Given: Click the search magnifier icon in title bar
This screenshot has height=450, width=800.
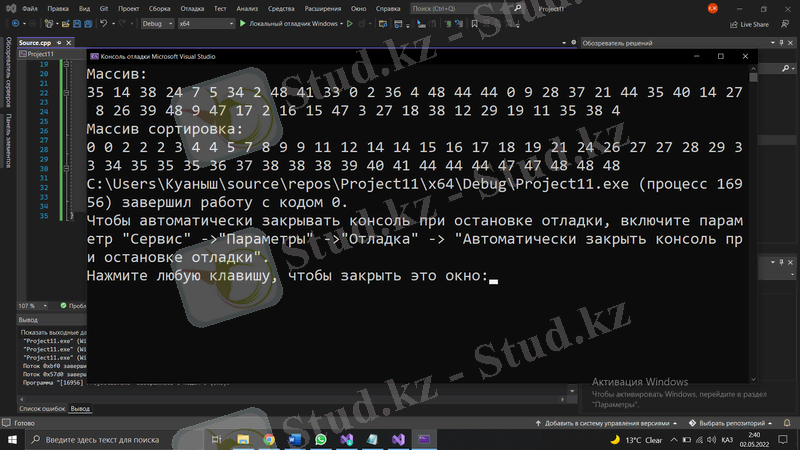Looking at the screenshot, I should click(517, 8).
